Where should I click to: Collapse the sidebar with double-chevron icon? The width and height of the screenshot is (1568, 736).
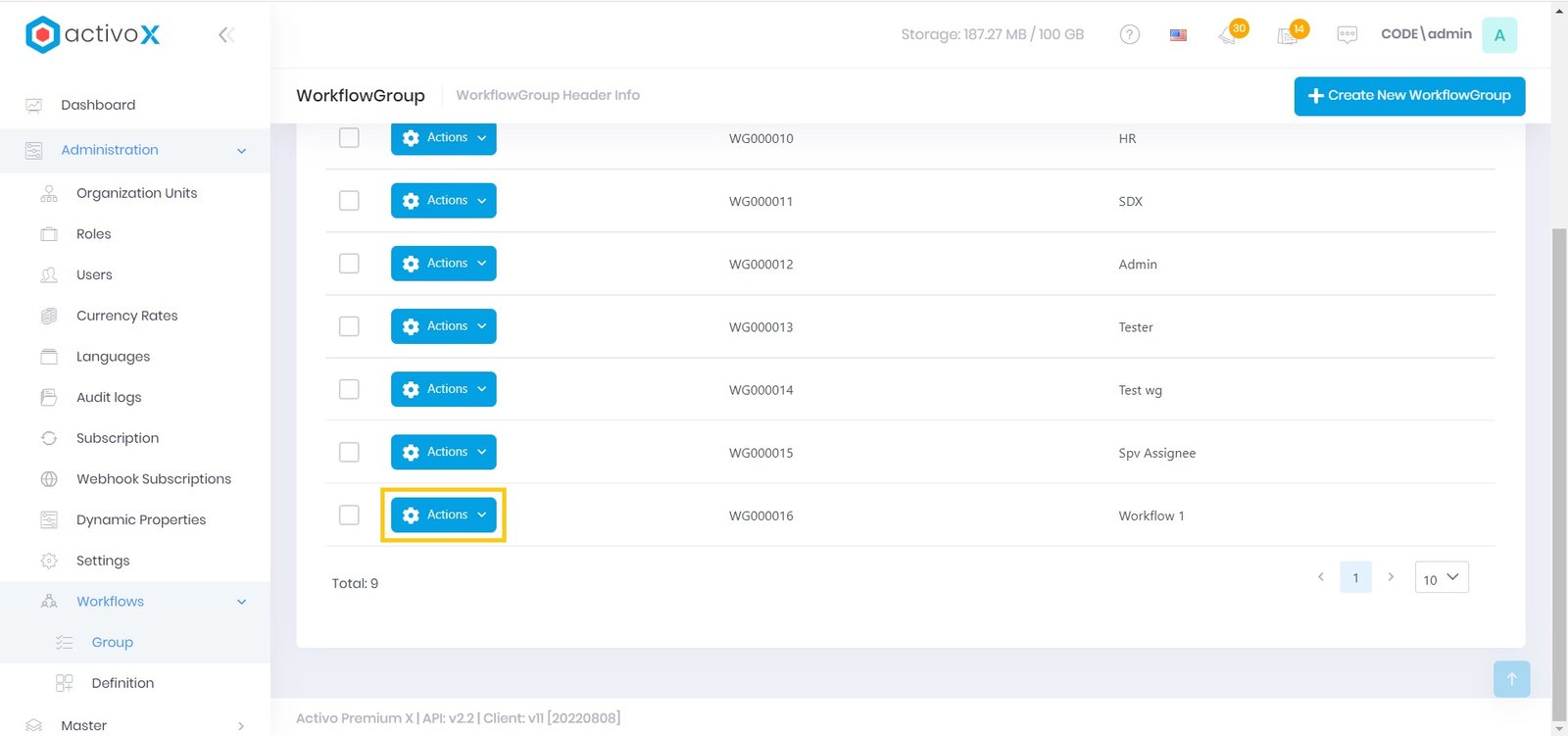coord(226,35)
